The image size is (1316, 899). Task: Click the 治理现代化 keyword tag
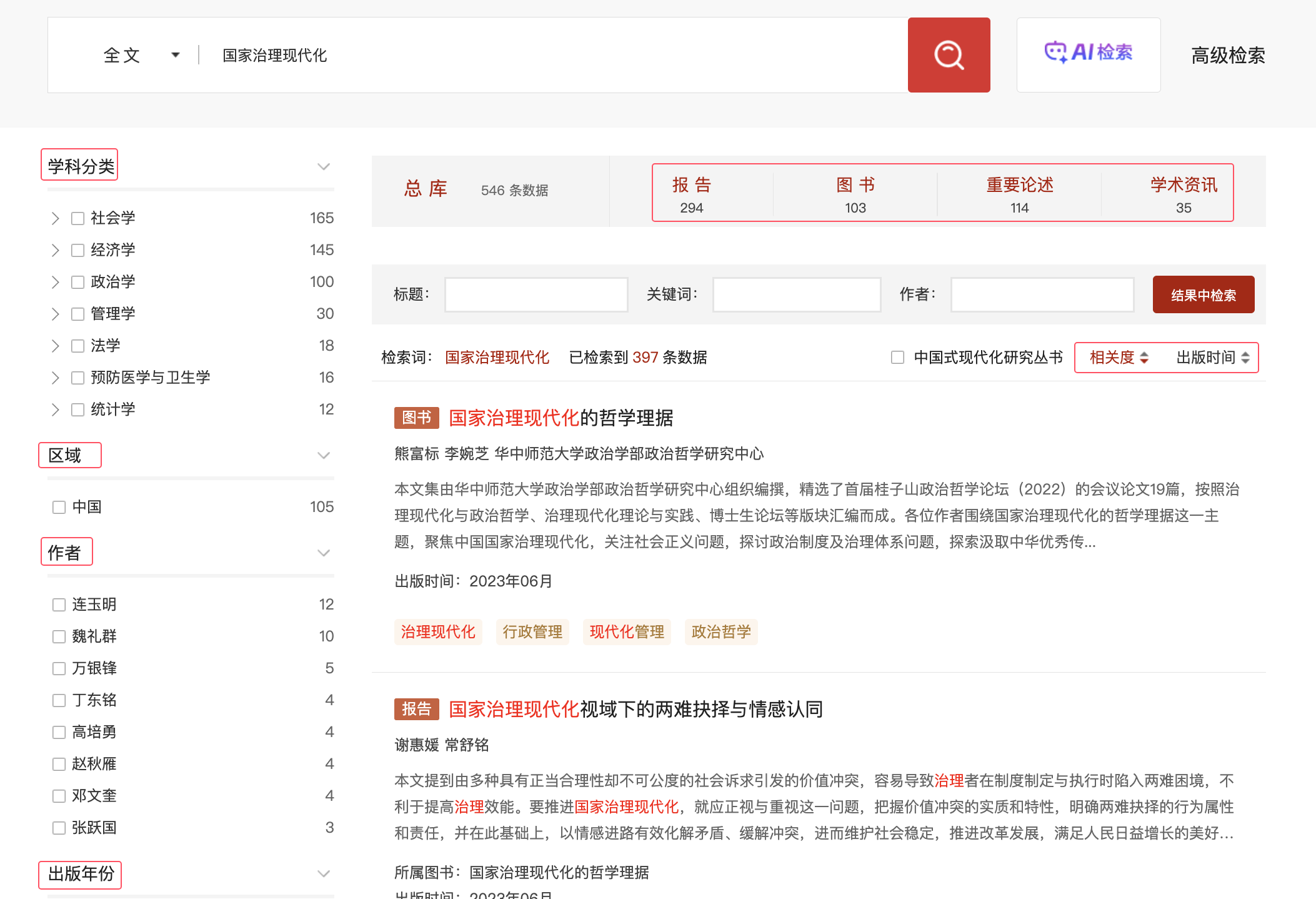pyautogui.click(x=438, y=632)
